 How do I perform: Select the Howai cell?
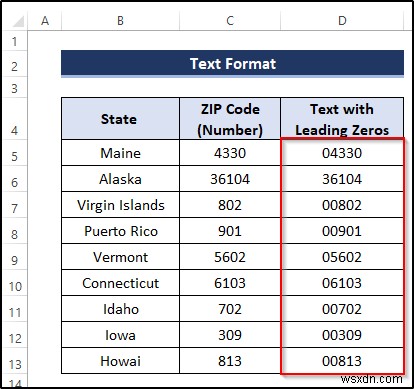click(x=120, y=361)
